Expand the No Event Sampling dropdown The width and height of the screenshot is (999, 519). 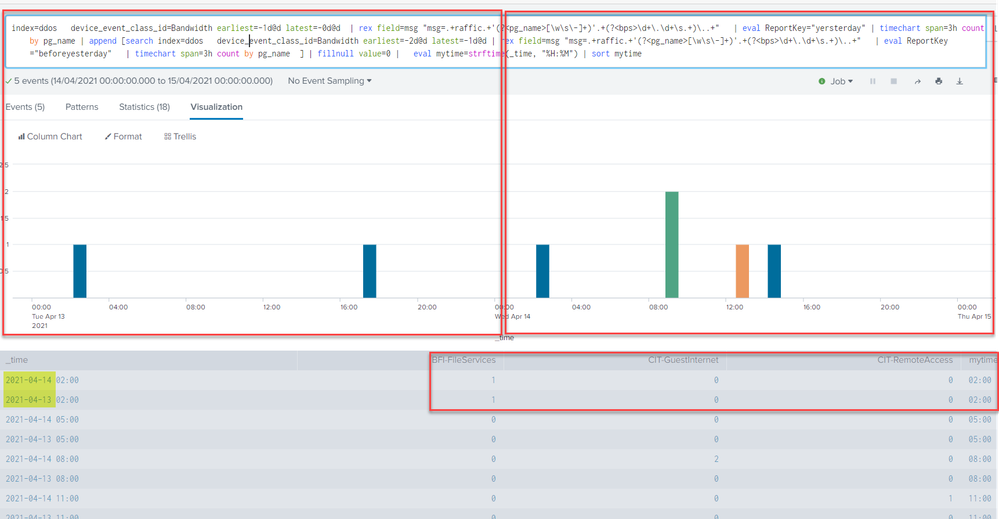tap(329, 81)
